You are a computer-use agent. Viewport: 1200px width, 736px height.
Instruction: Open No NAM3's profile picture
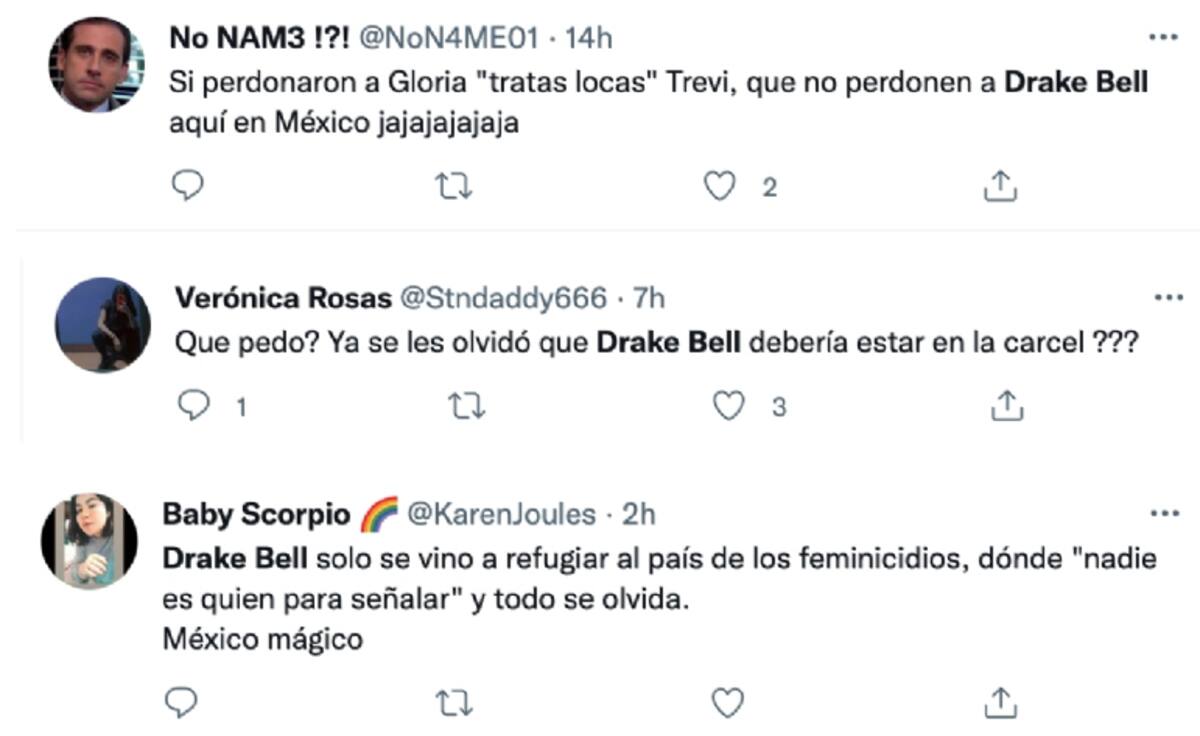click(x=97, y=64)
